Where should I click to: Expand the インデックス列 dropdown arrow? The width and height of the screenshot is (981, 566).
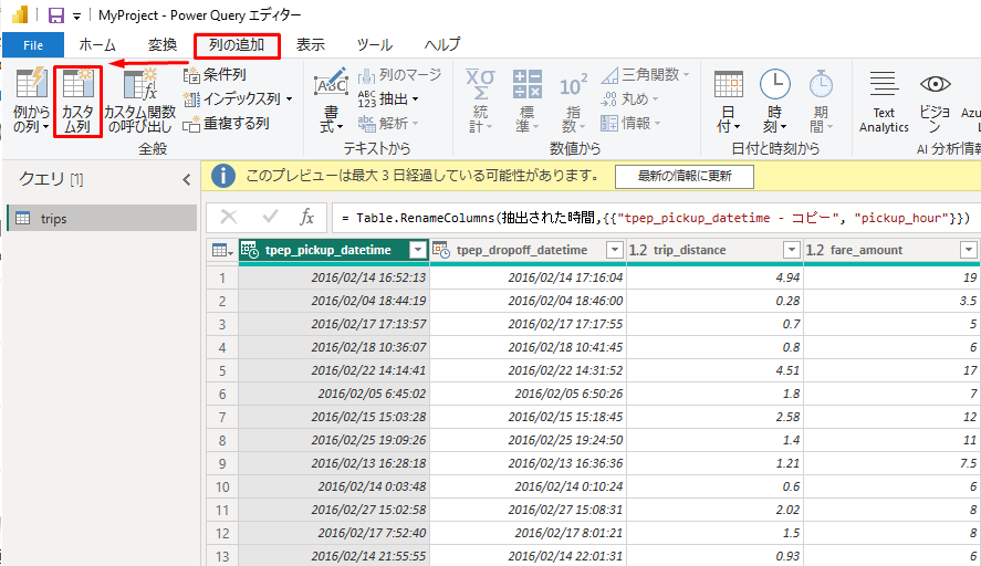(x=289, y=99)
